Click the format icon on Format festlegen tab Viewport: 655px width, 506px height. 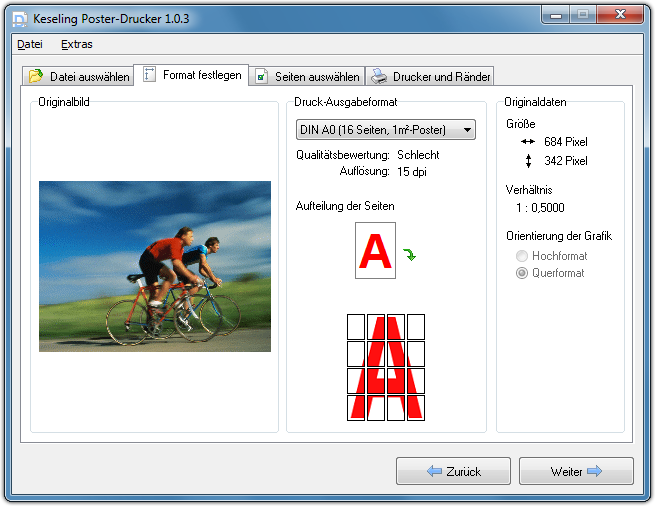[150, 74]
